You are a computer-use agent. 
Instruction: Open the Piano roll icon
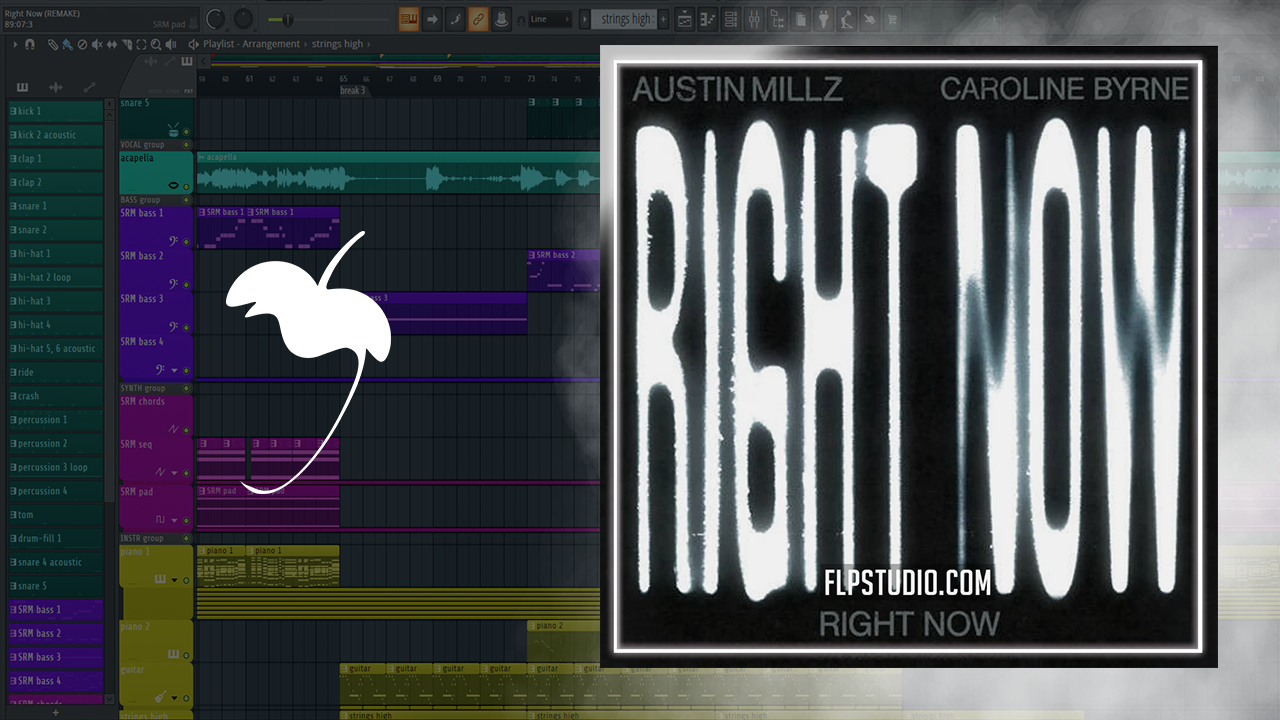coord(708,19)
